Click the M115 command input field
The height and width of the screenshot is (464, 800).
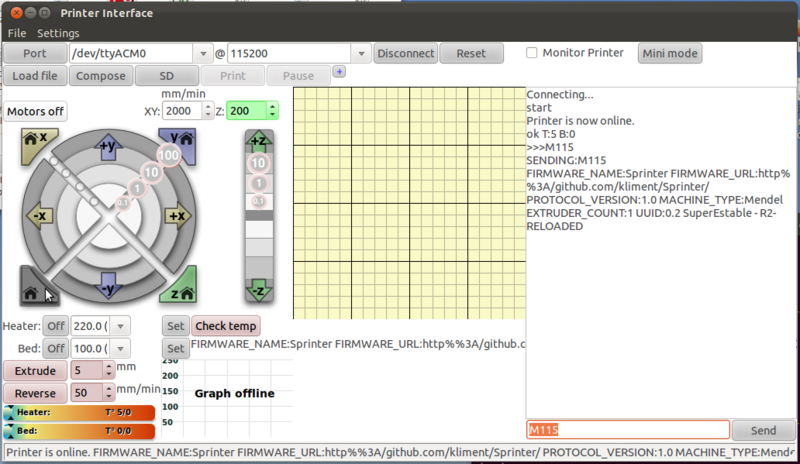tap(625, 430)
